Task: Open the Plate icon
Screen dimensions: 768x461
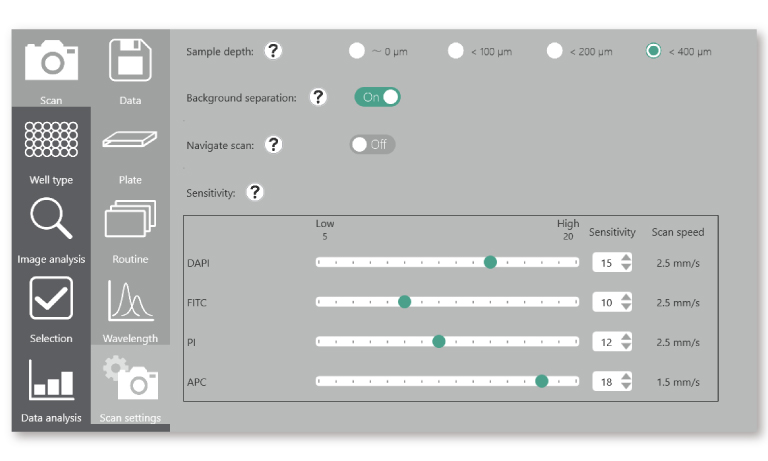Action: coord(130,142)
